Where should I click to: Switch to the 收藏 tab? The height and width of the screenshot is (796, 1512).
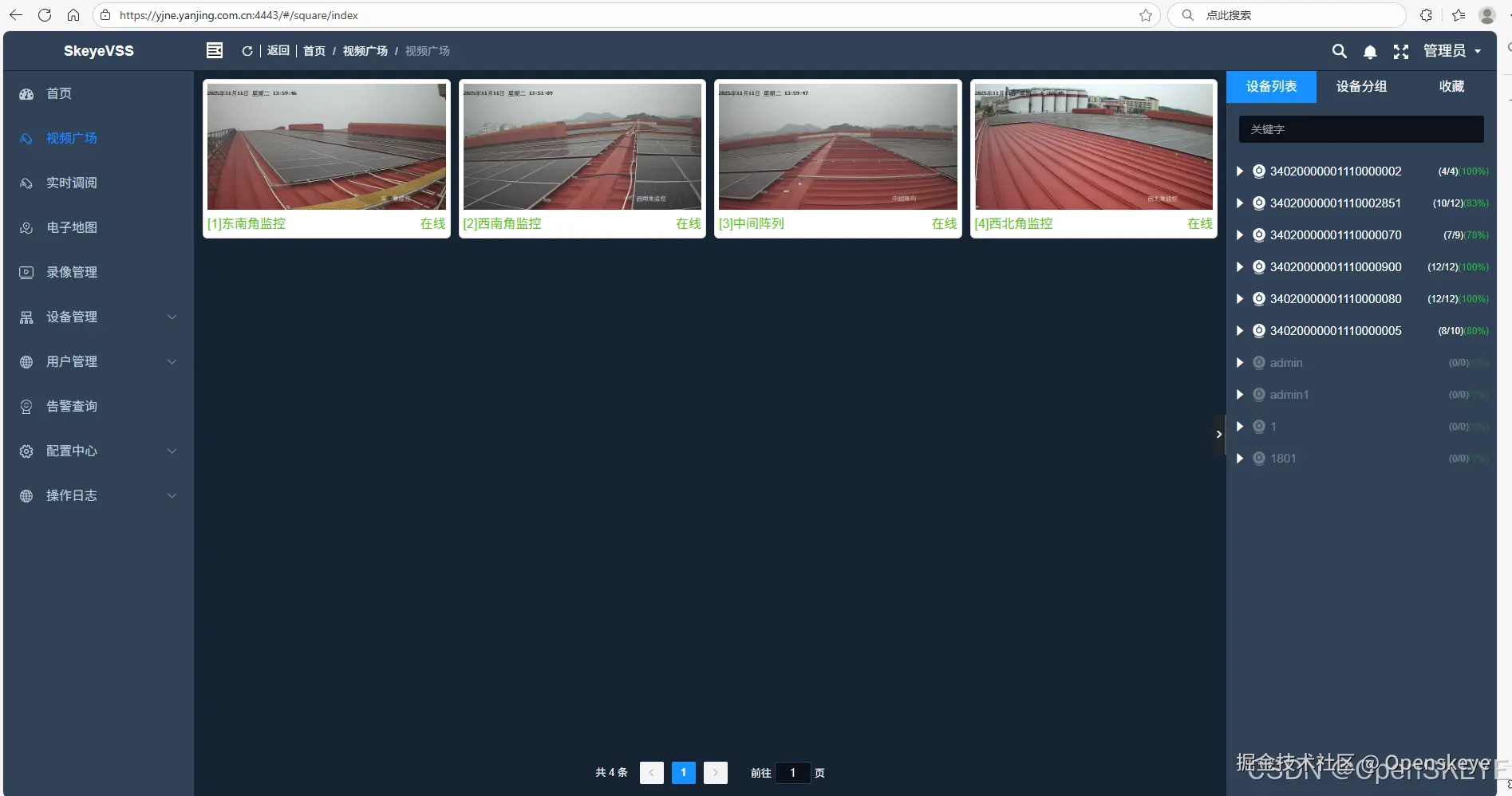[x=1451, y=86]
